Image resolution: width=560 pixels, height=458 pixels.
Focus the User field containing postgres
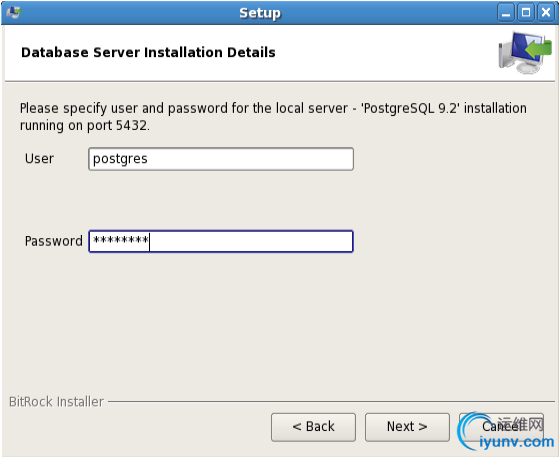221,159
